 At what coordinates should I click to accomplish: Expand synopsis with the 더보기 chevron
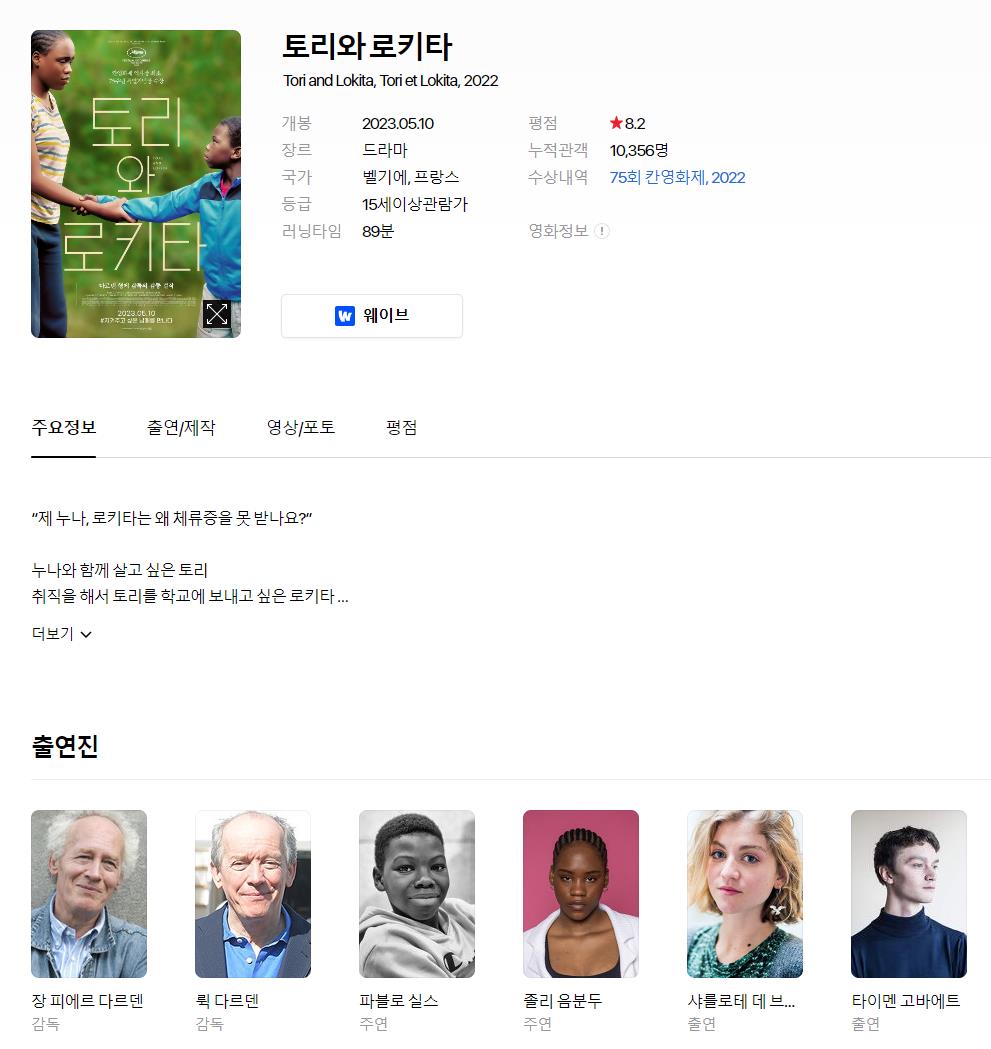(86, 634)
